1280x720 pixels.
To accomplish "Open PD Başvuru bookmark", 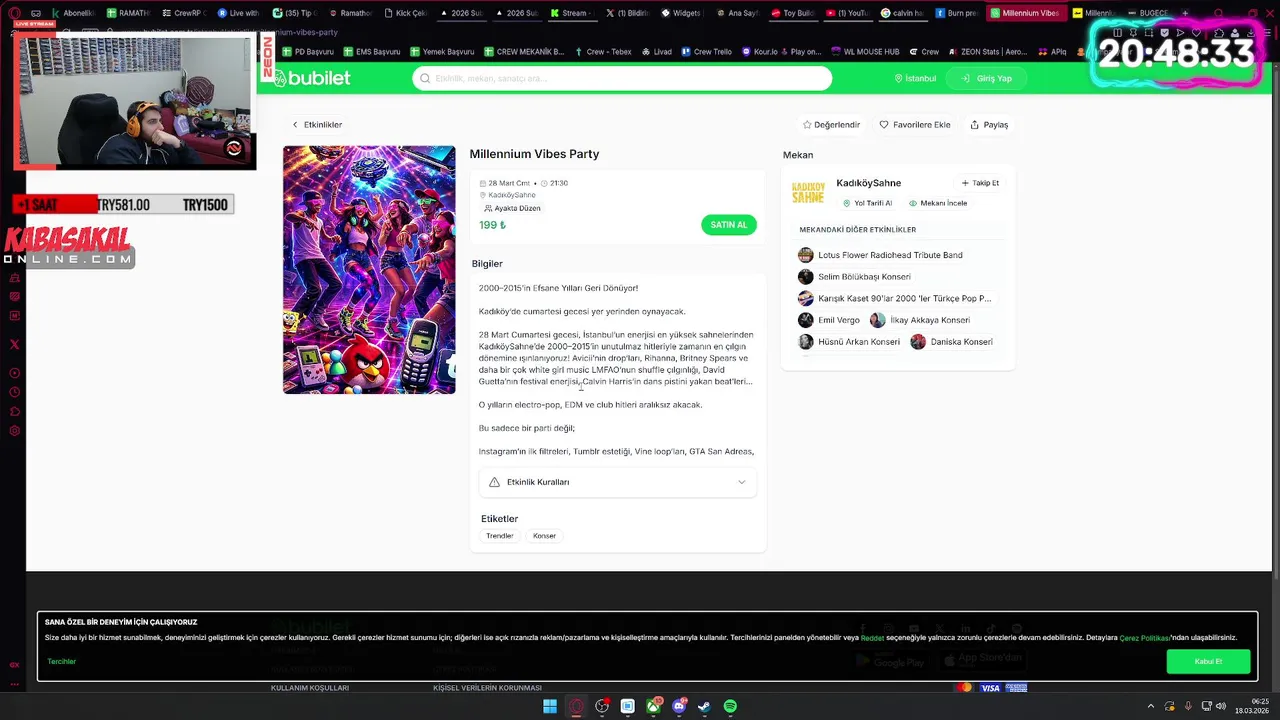I will [307, 51].
